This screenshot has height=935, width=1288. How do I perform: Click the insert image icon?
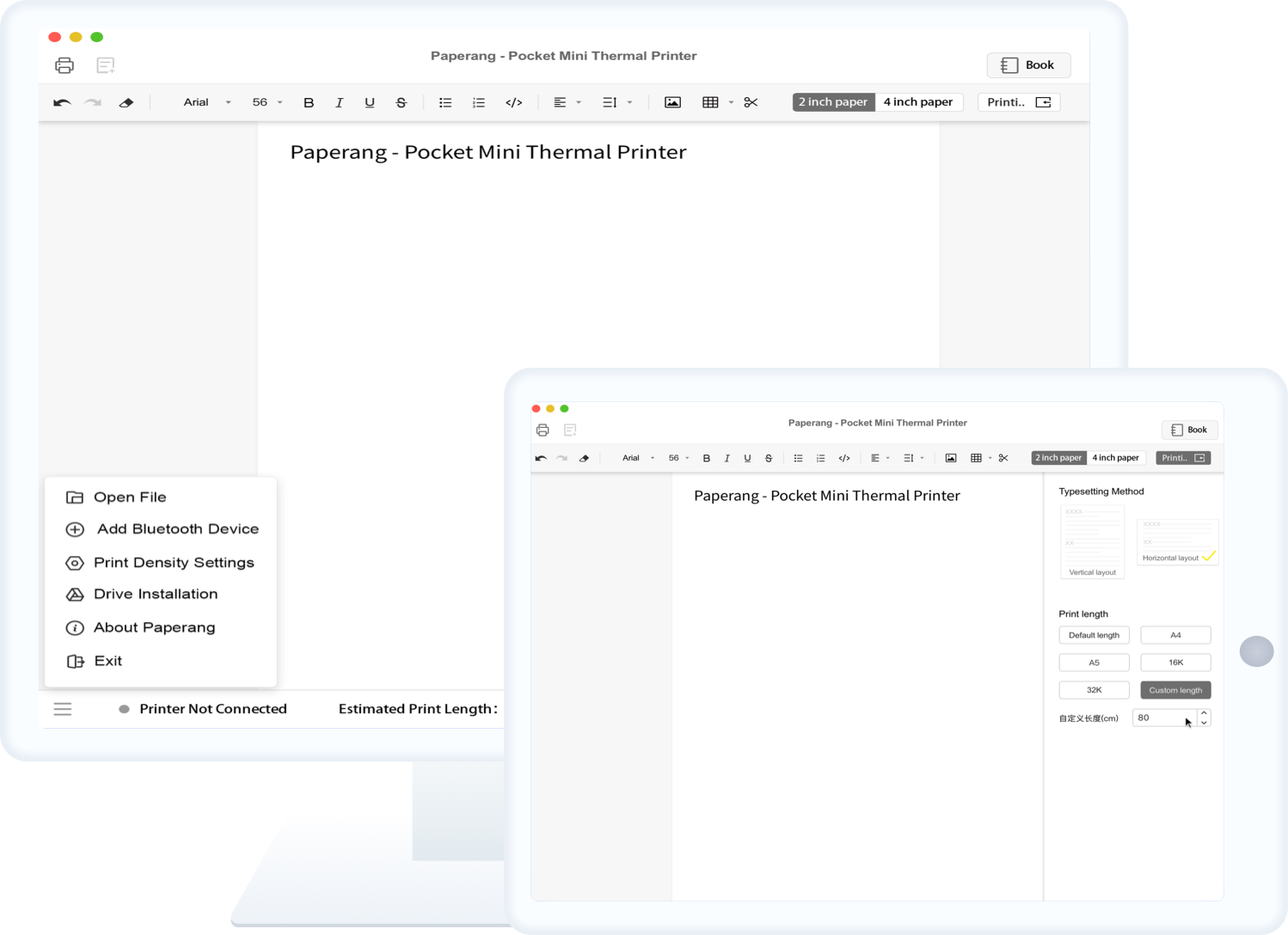click(x=672, y=101)
